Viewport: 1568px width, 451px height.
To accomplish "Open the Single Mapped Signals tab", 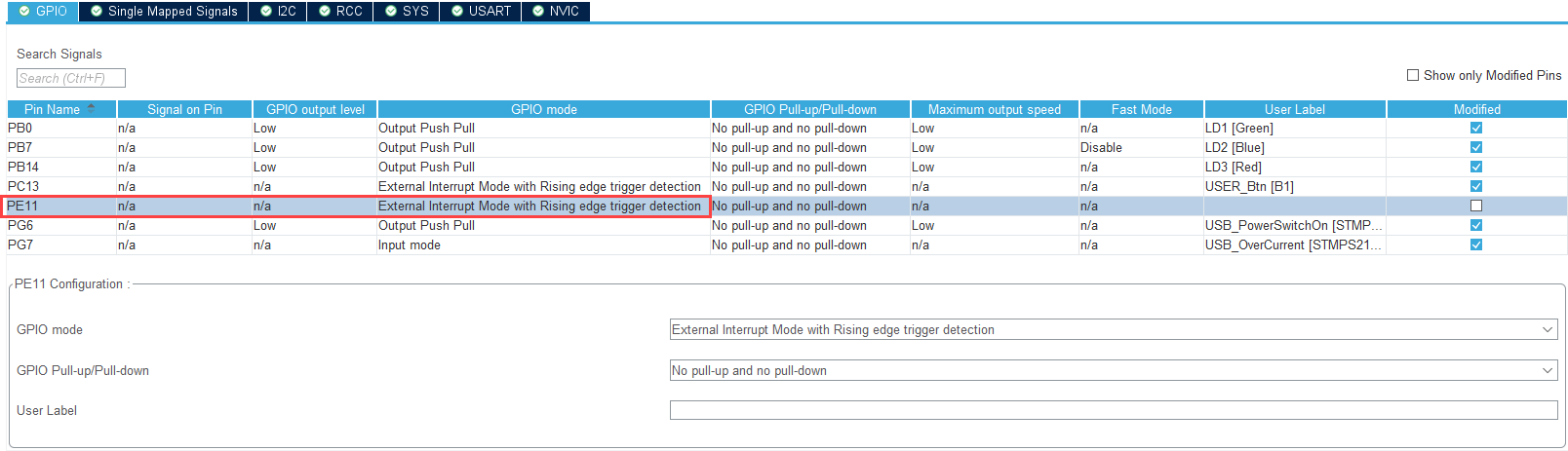I will pyautogui.click(x=163, y=12).
